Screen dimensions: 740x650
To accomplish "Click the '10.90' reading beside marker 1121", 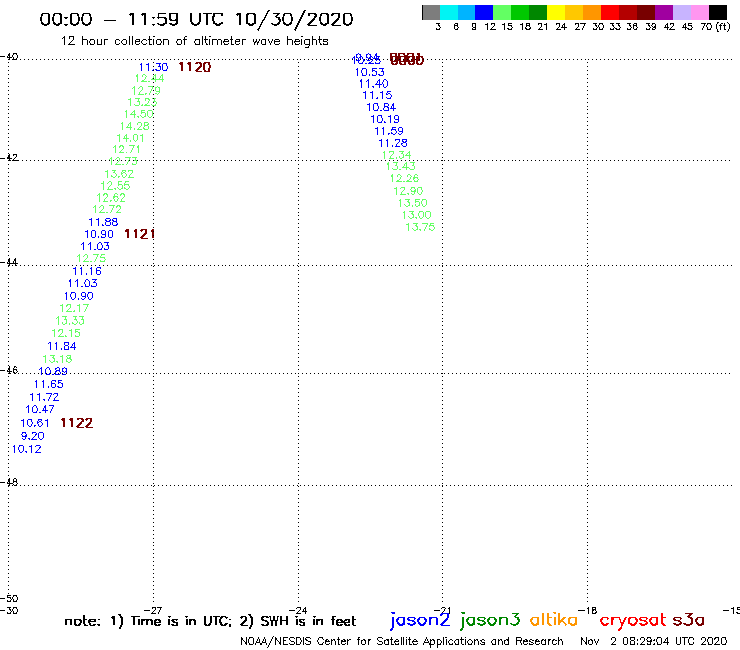I will pos(99,235).
